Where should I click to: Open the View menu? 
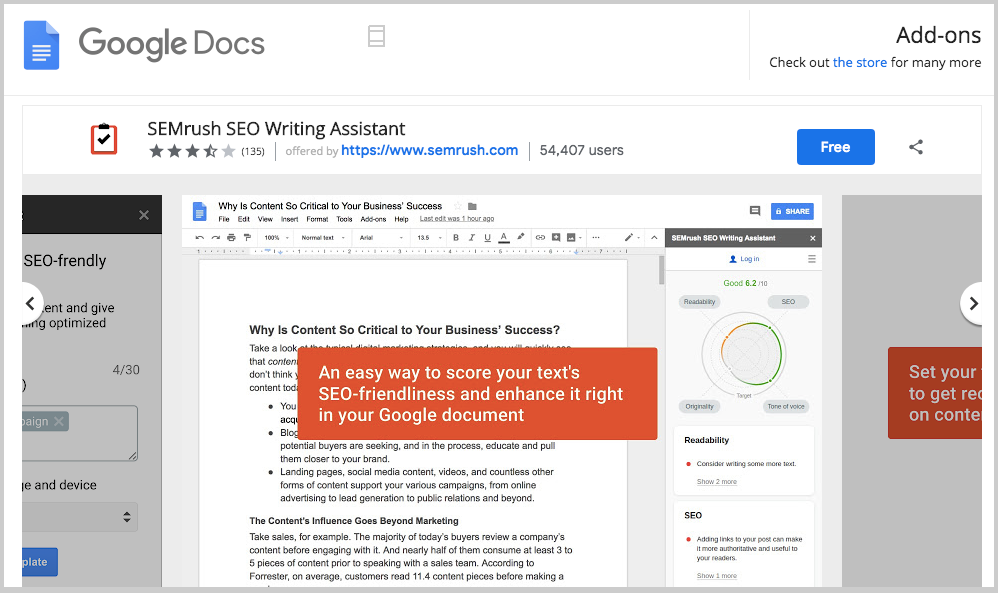click(x=265, y=219)
